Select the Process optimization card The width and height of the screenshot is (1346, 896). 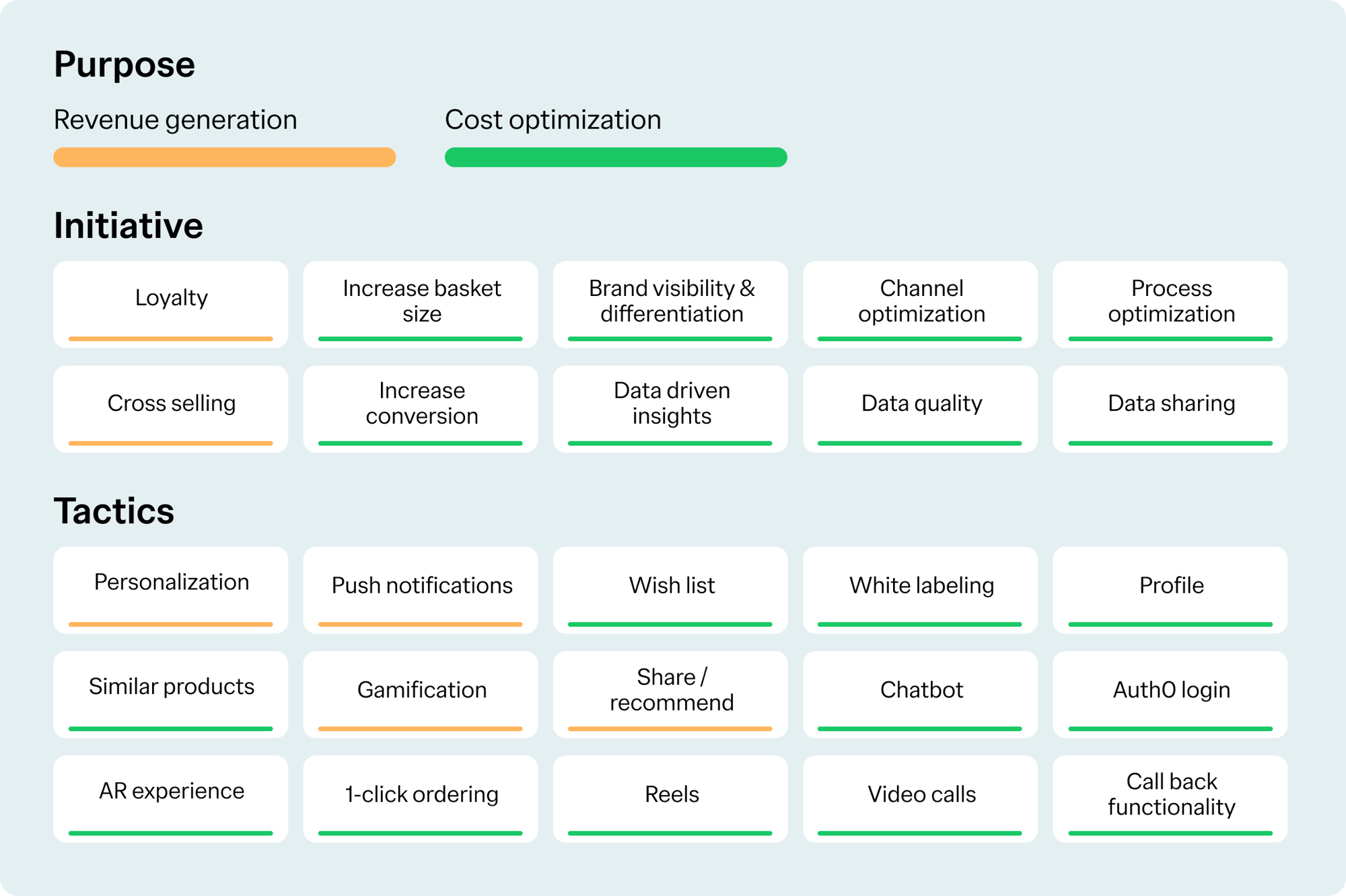click(x=1170, y=304)
